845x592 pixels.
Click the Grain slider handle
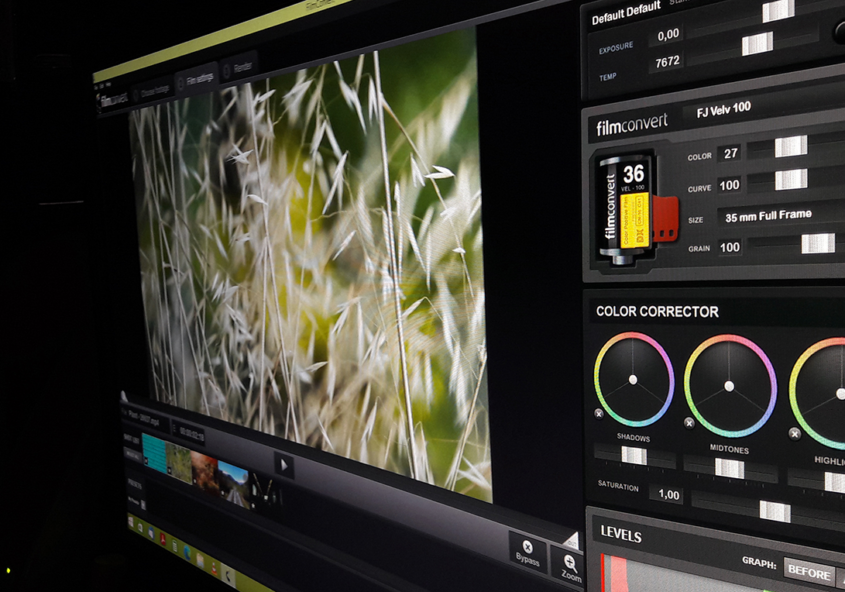click(x=817, y=243)
